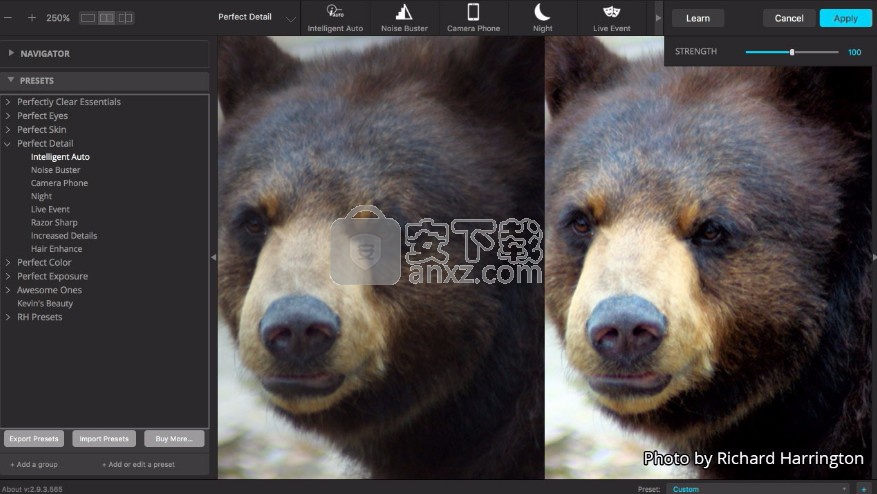
Task: Select the Hair Enhance preset
Action: point(56,249)
